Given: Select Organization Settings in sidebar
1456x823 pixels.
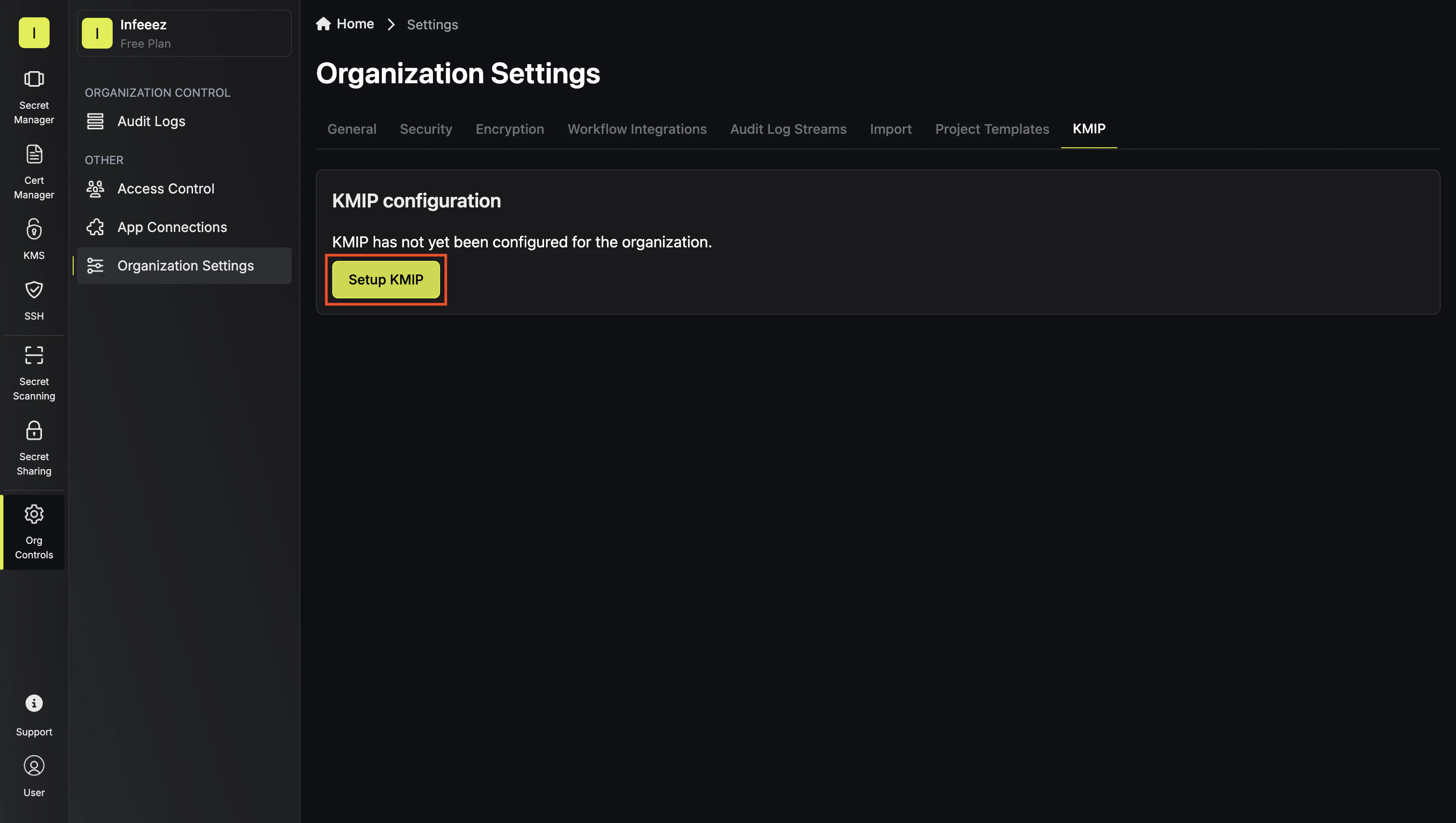Looking at the screenshot, I should [x=184, y=266].
